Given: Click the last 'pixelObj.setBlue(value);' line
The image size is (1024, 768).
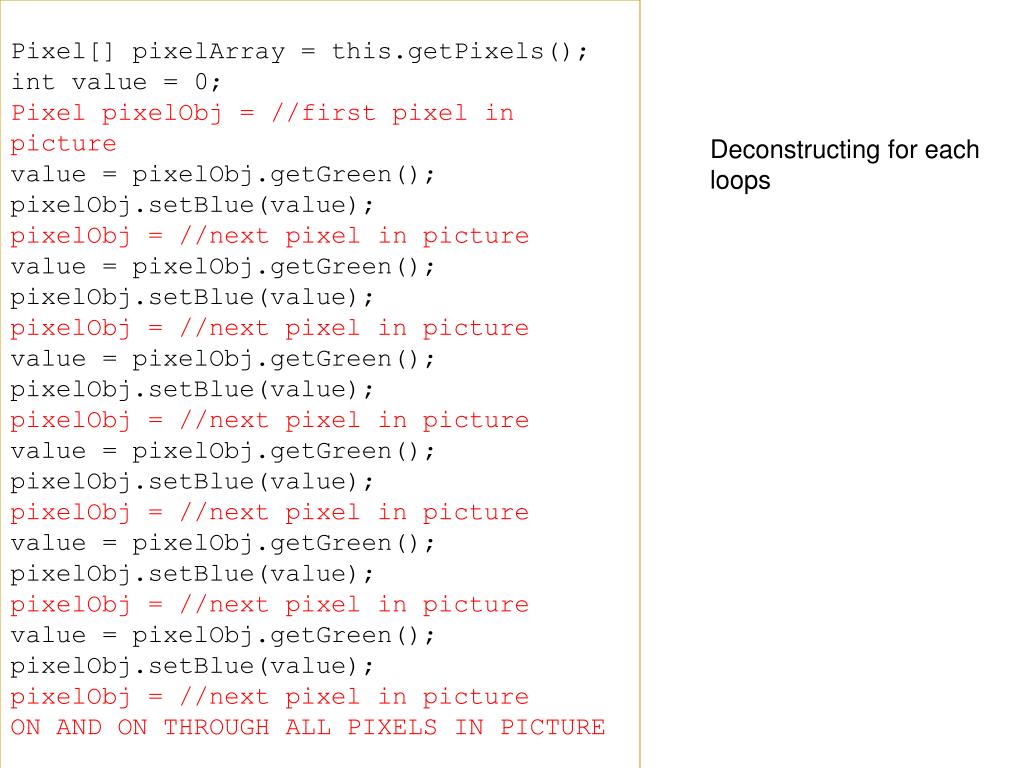Looking at the screenshot, I should (192, 665).
